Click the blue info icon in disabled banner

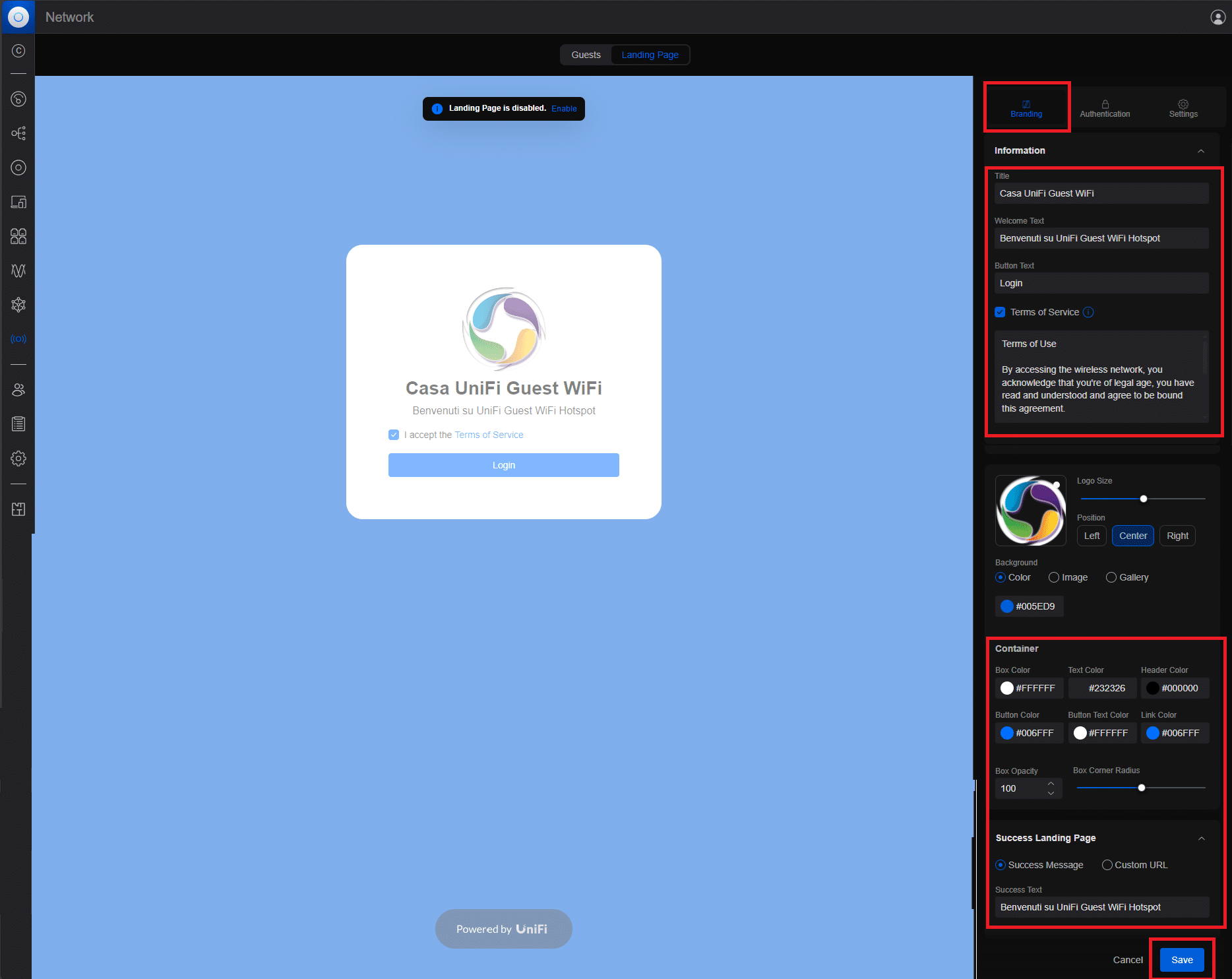[437, 109]
